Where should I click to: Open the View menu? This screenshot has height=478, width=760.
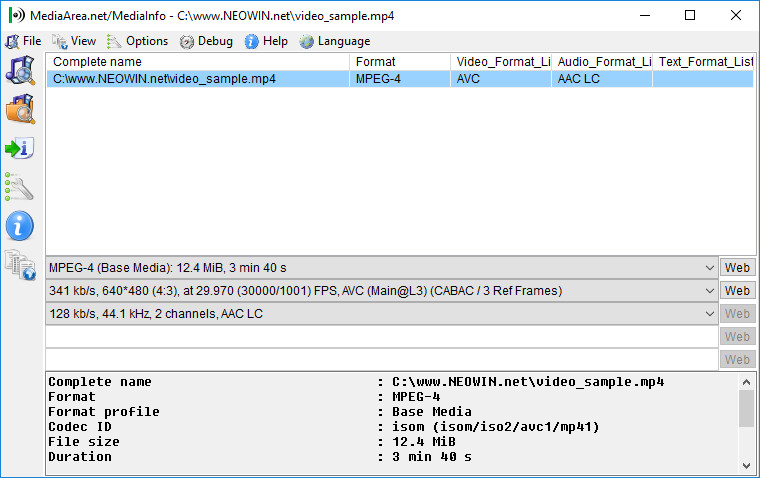coord(74,41)
